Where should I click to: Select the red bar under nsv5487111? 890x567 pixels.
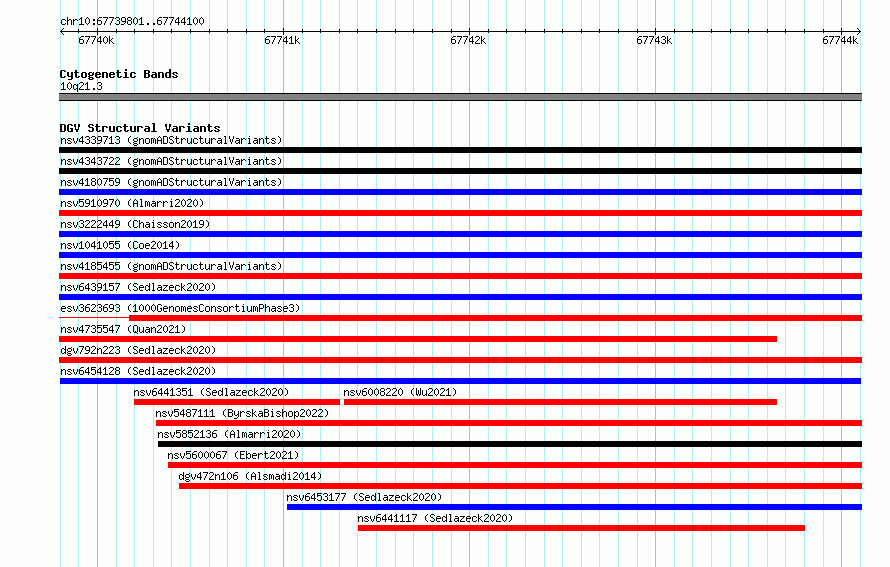coord(509,423)
